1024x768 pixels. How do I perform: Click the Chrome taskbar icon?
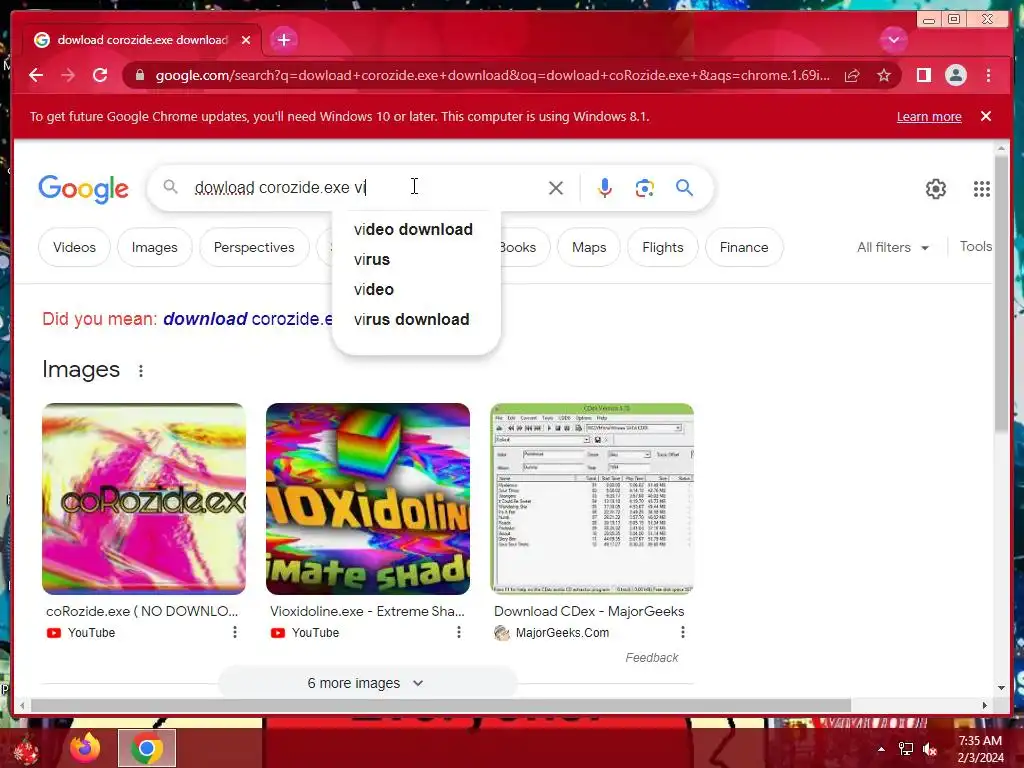[147, 748]
